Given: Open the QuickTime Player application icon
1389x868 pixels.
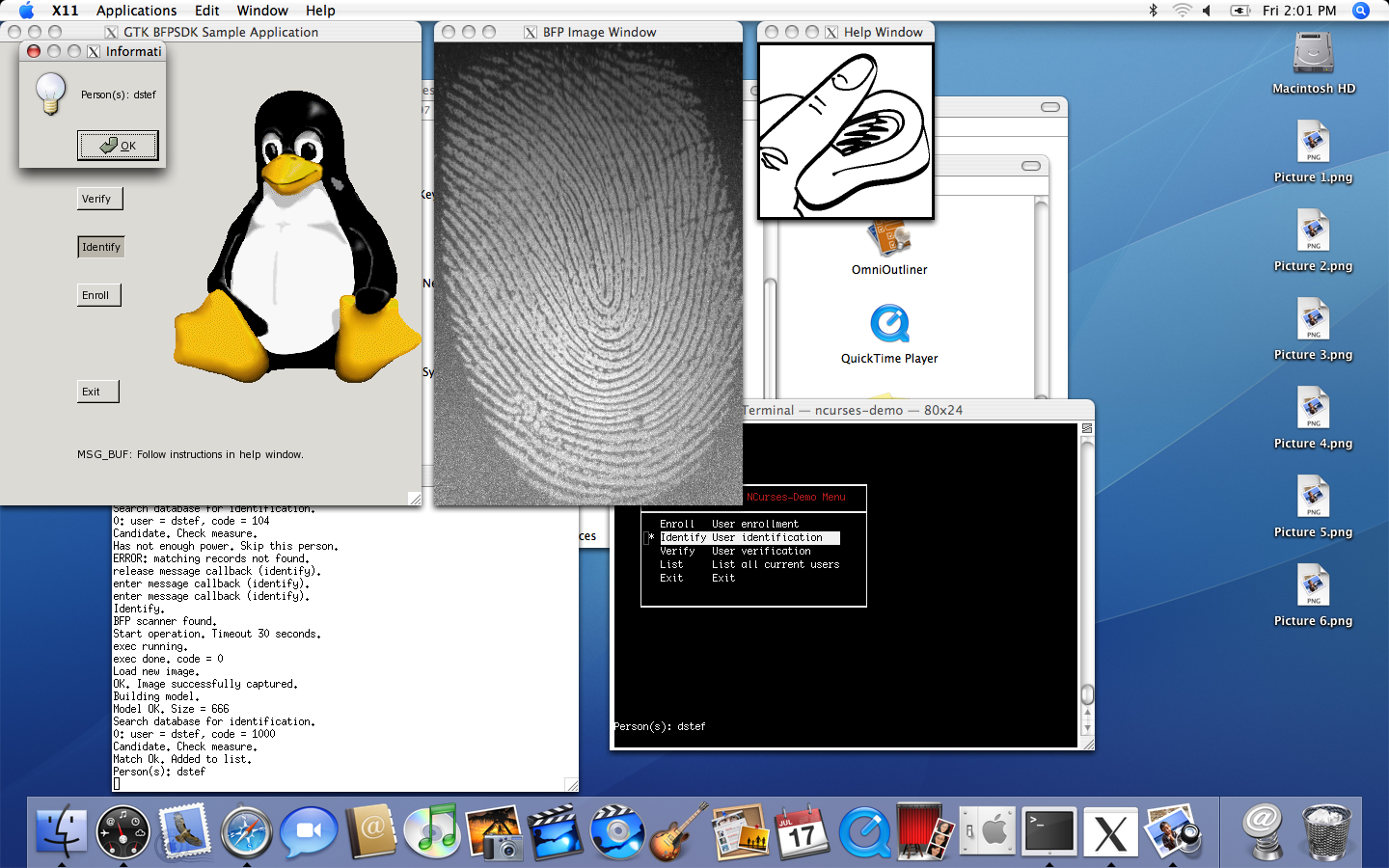Looking at the screenshot, I should tap(889, 324).
